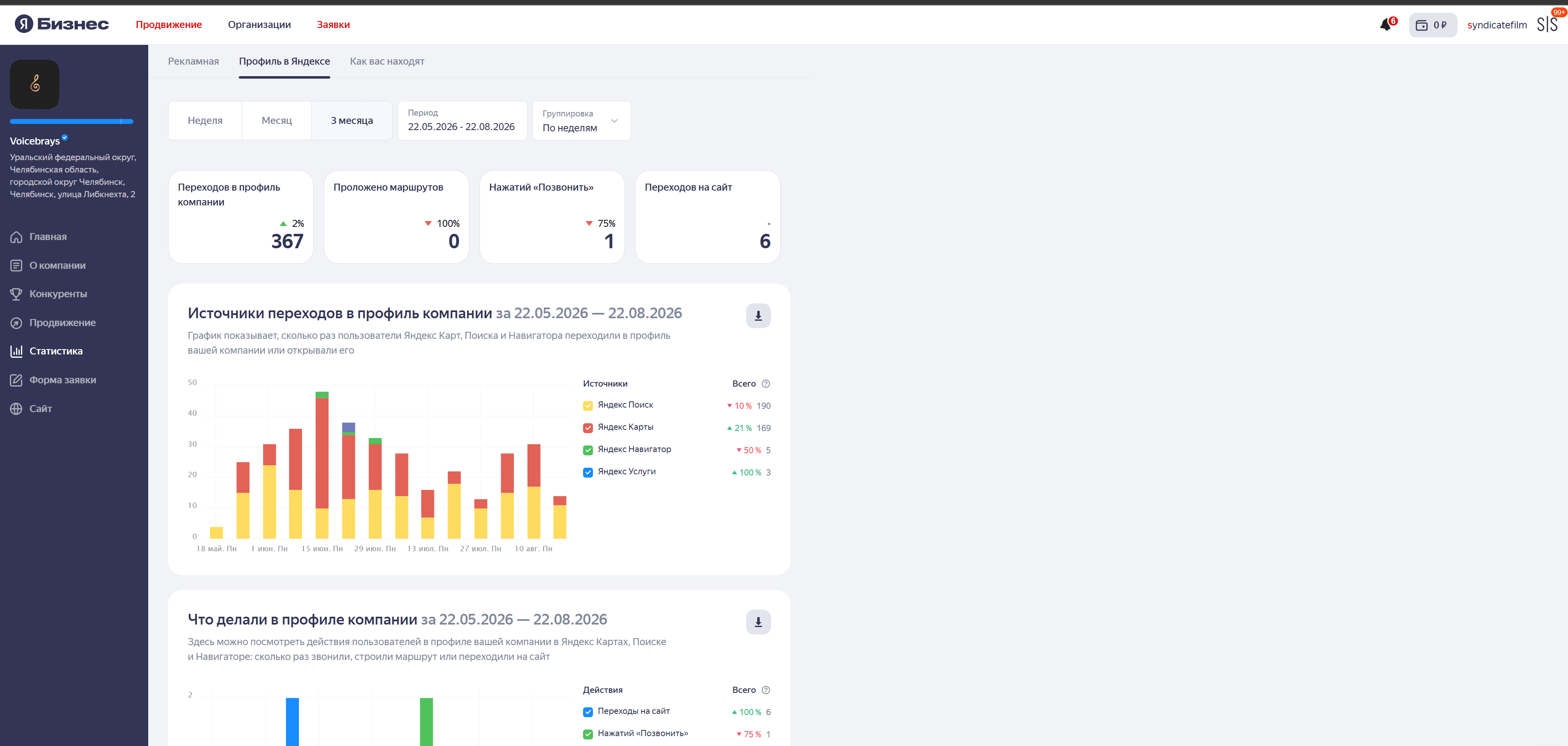Switch to the Профиль в Яндексе tab
The image size is (1568, 746).
coord(284,61)
